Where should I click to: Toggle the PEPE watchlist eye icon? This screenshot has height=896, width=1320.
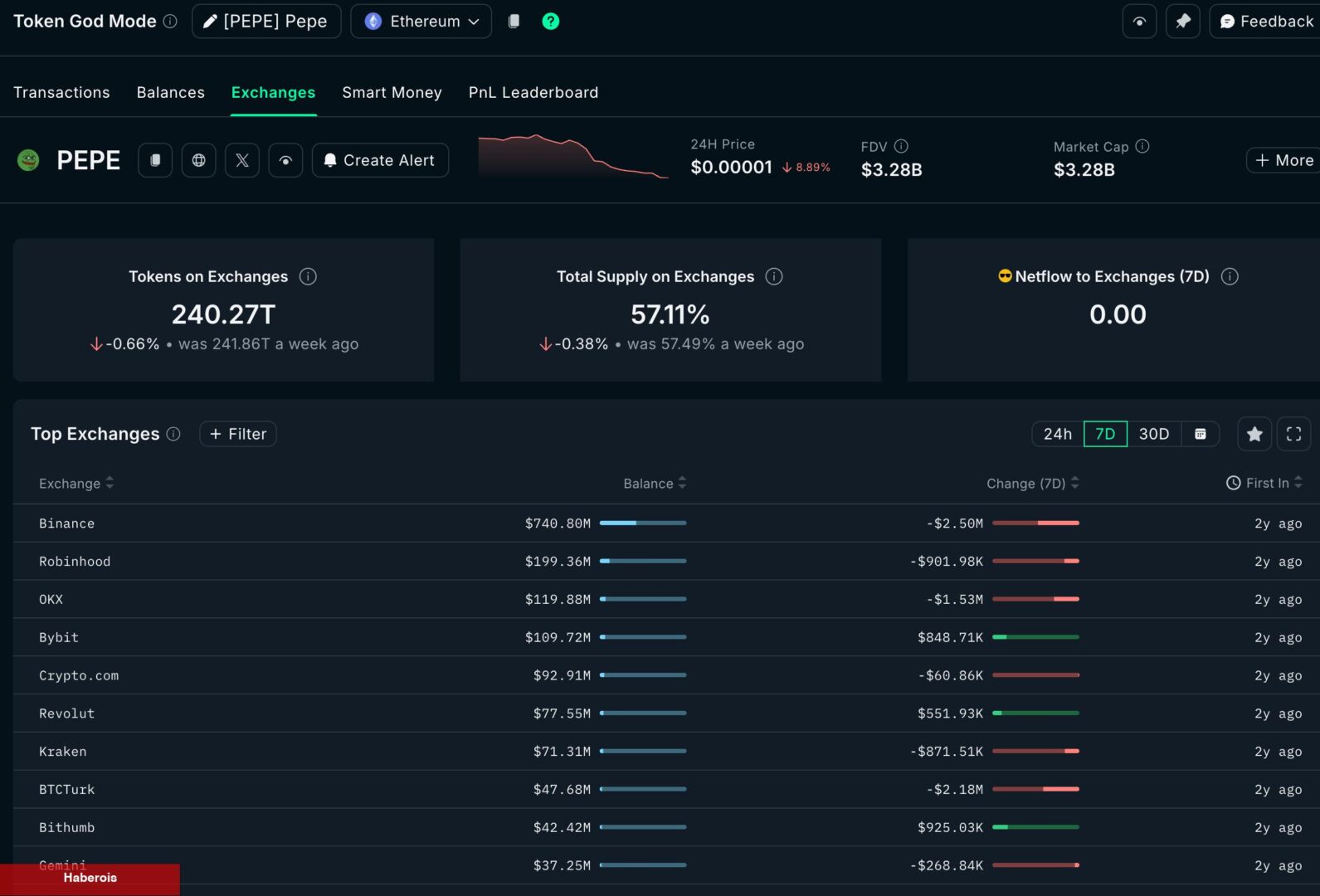[x=285, y=160]
